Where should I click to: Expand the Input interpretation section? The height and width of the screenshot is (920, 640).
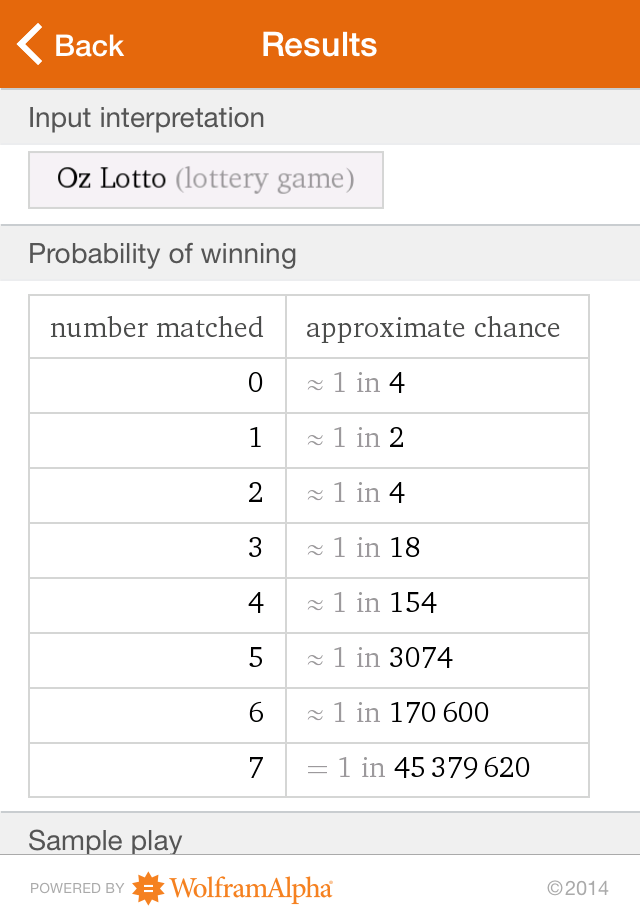pyautogui.click(x=147, y=118)
